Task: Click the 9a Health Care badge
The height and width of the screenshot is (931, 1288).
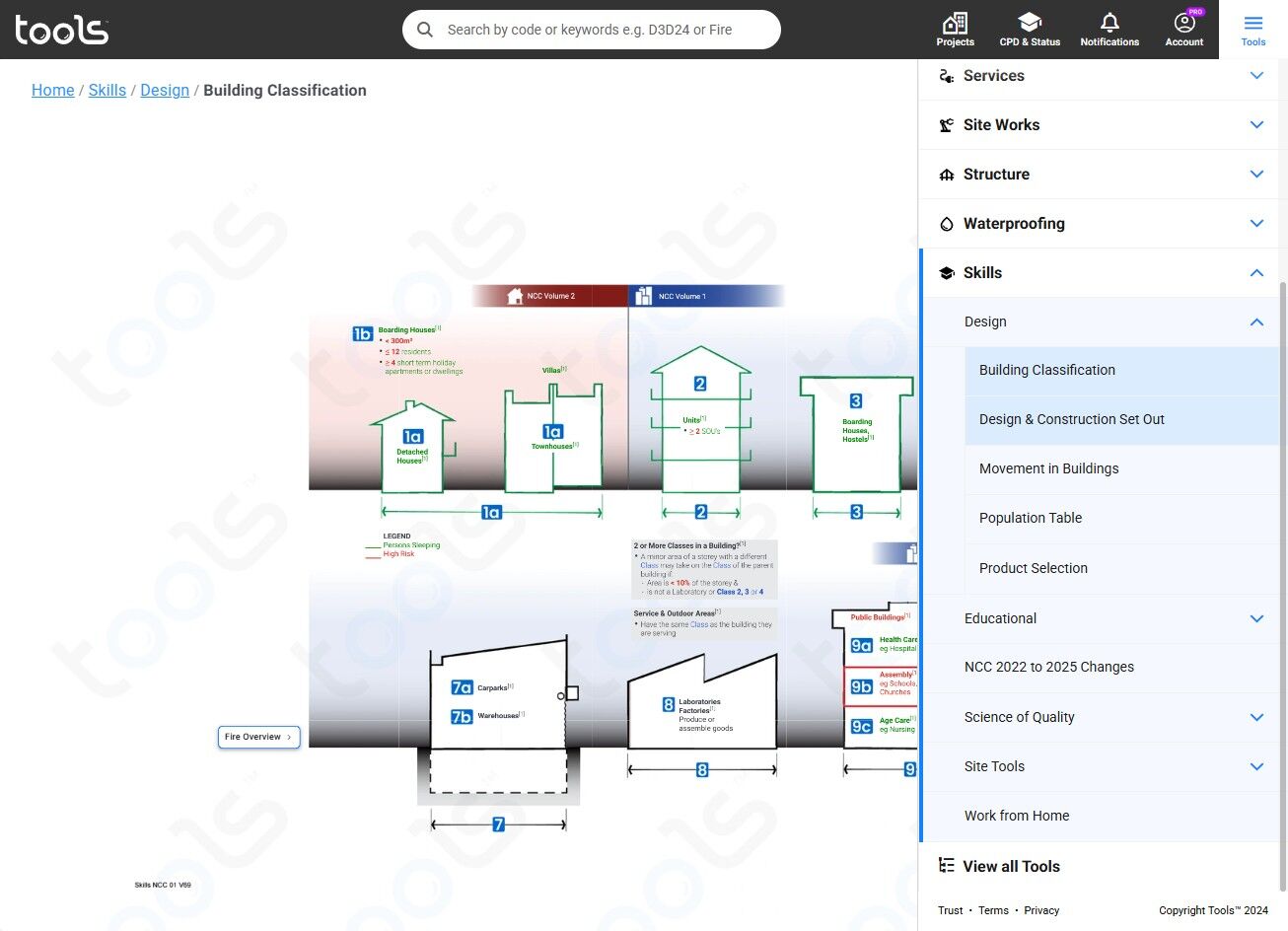Action: [x=862, y=645]
